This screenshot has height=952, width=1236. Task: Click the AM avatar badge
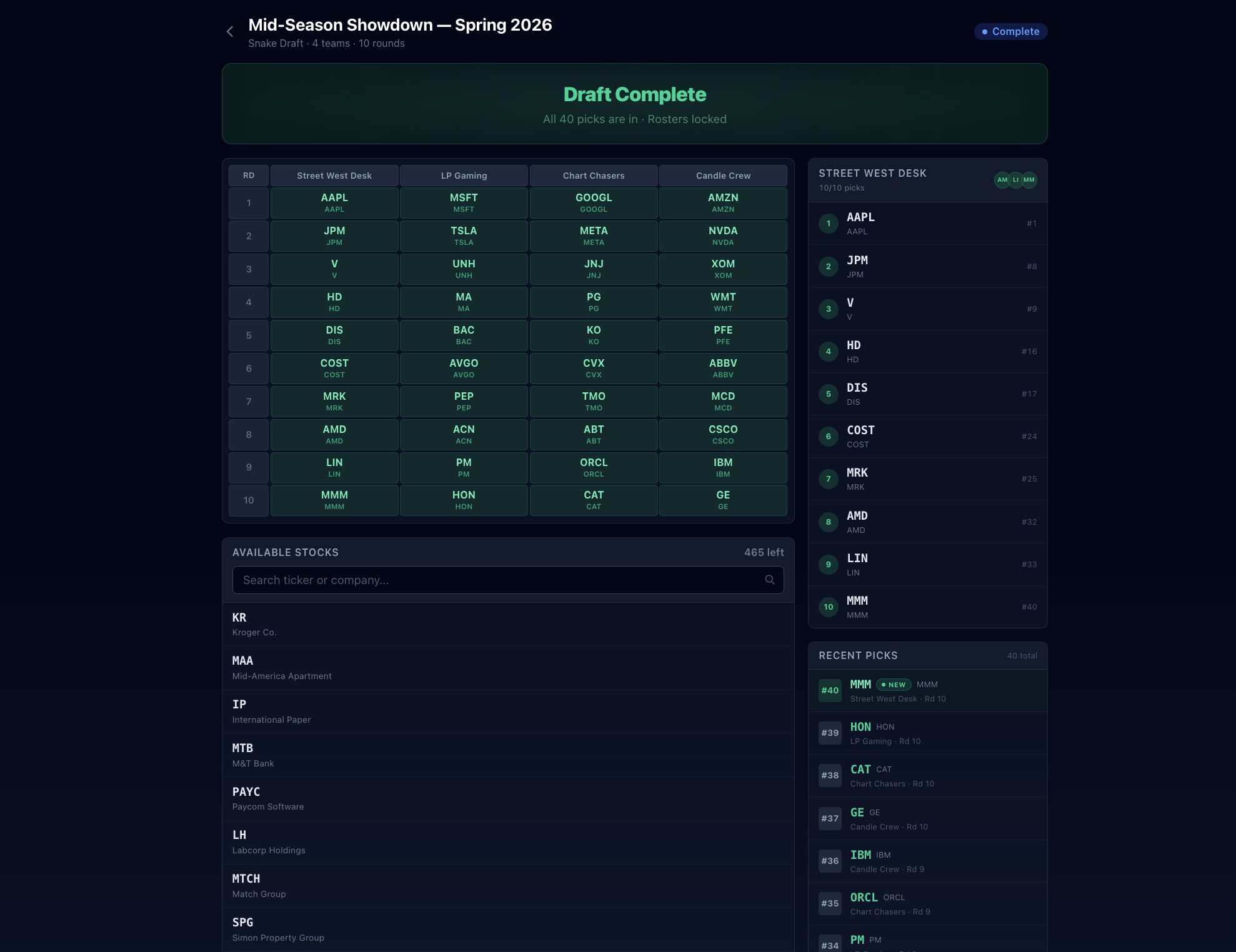1002,180
